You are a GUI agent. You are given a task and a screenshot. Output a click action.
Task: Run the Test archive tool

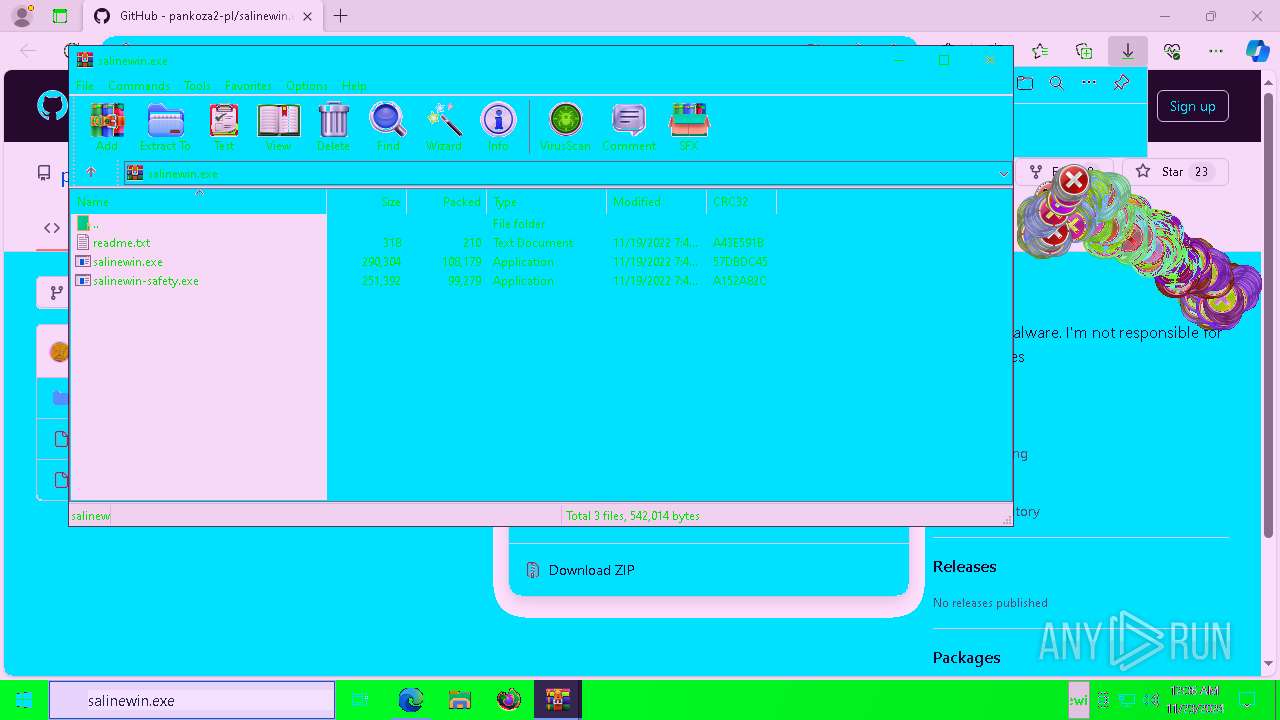224,127
